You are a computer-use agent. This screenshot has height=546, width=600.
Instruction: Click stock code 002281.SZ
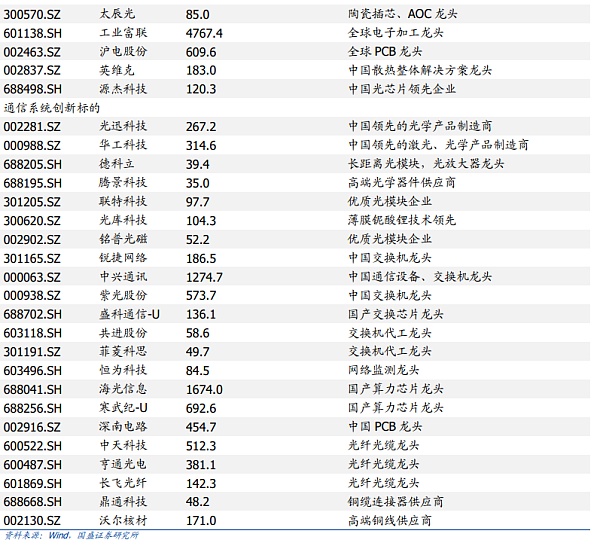point(33,126)
